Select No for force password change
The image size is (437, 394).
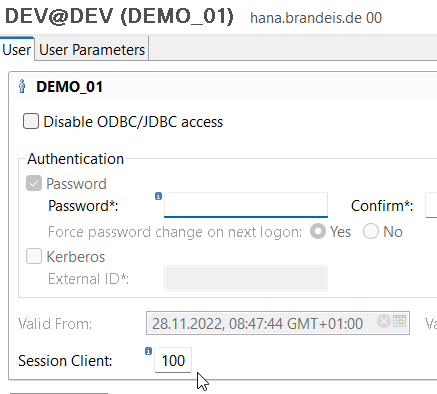[371, 231]
